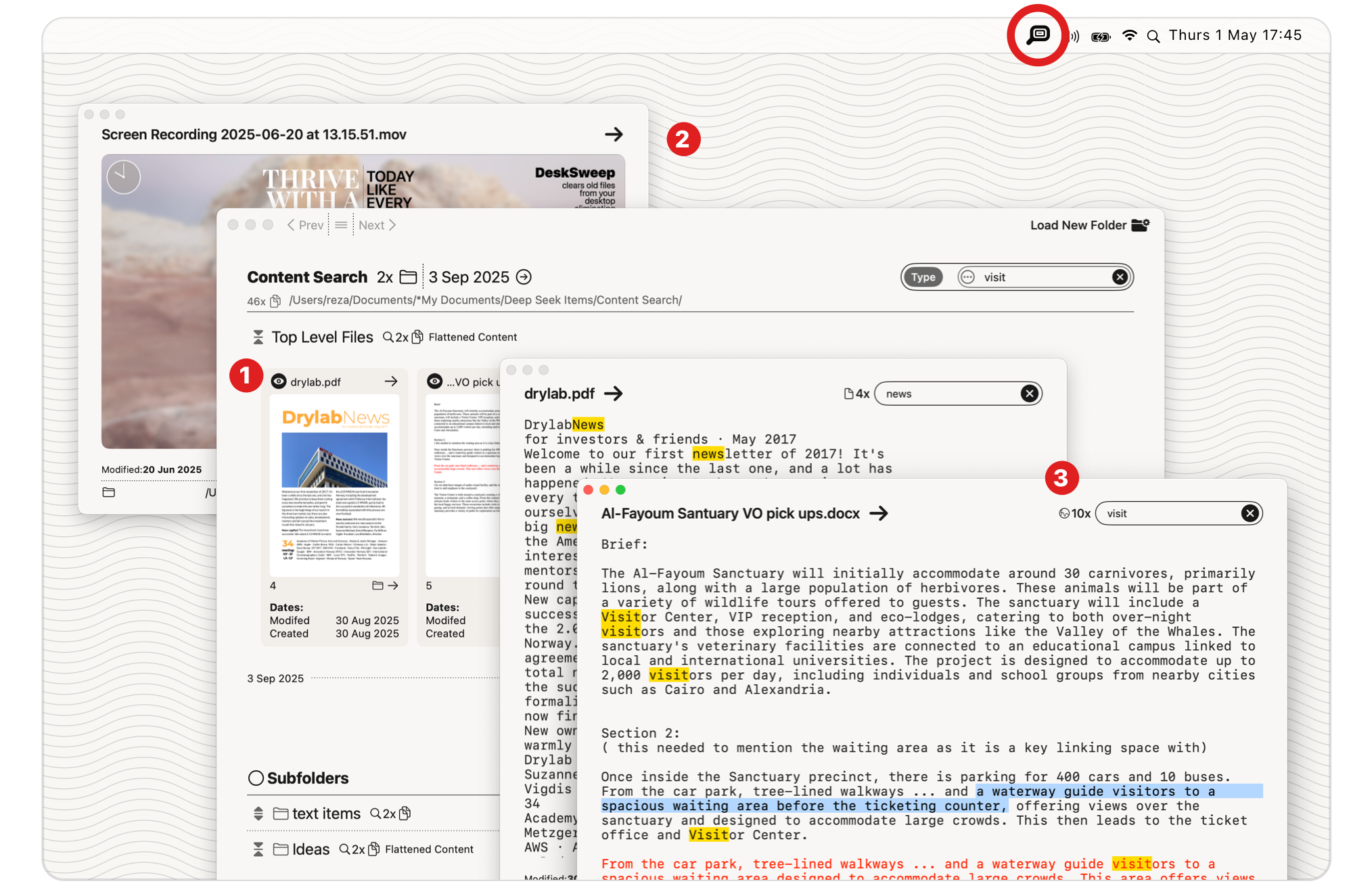Click magnifier icon in text items row
1353x896 pixels.
point(375,814)
